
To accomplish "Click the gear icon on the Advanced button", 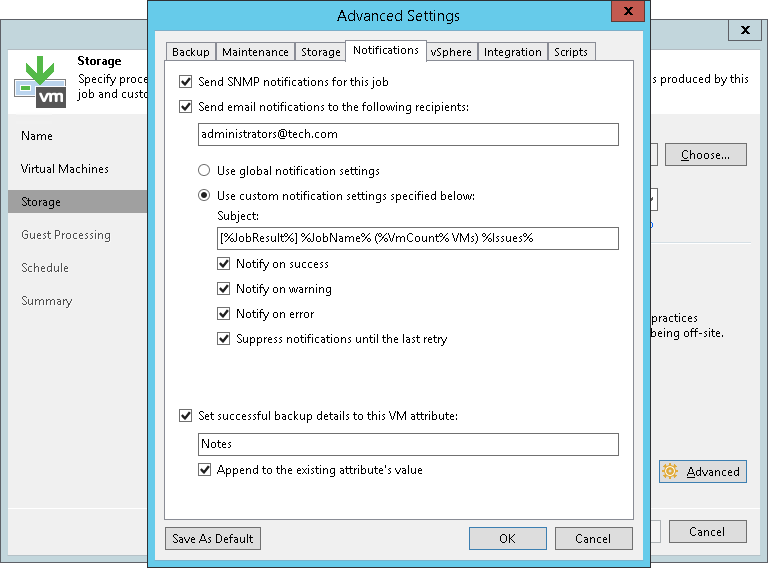I will (x=671, y=472).
